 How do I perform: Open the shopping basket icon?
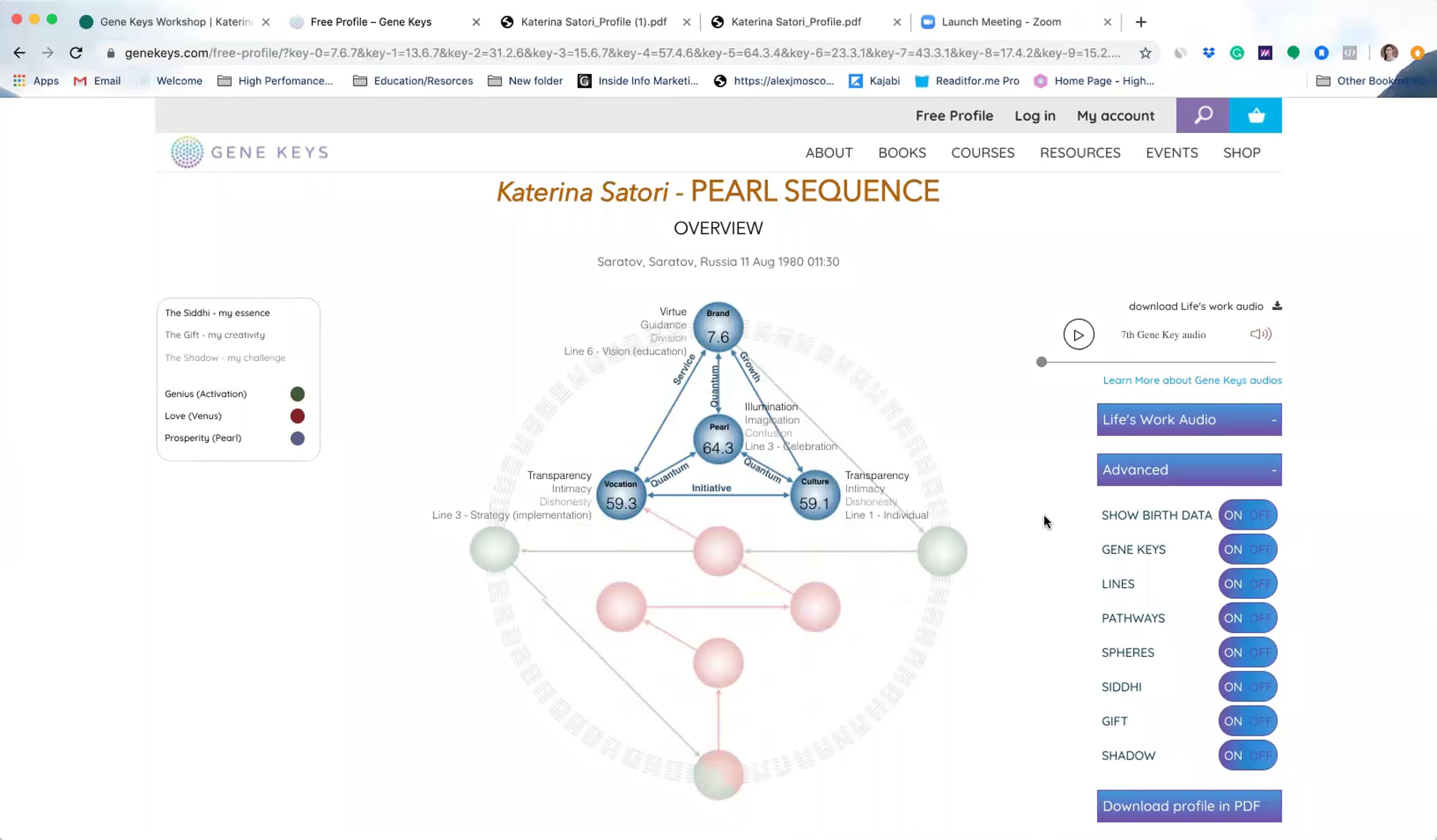[x=1256, y=115]
